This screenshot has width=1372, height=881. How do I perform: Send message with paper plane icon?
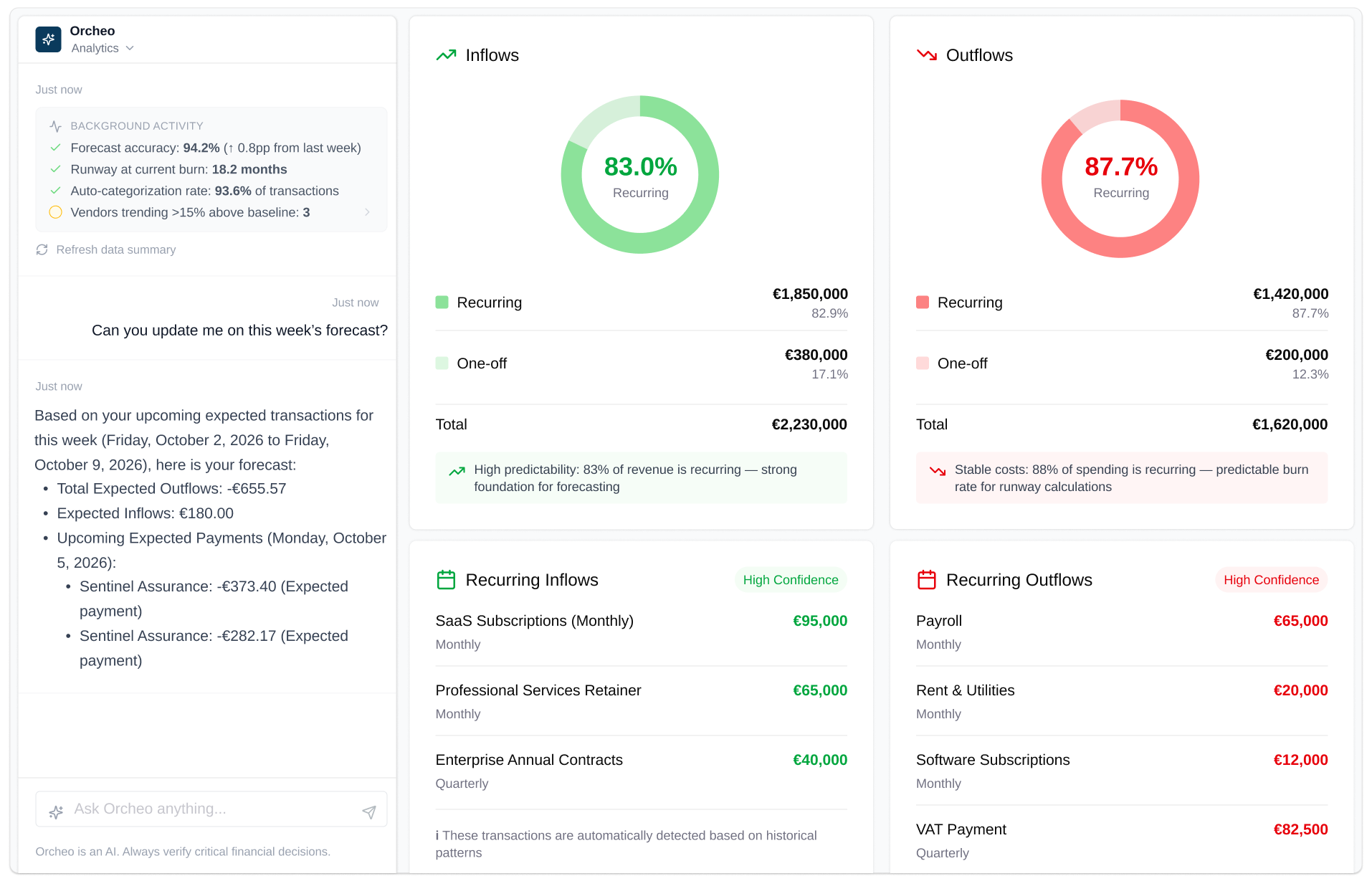pyautogui.click(x=369, y=812)
